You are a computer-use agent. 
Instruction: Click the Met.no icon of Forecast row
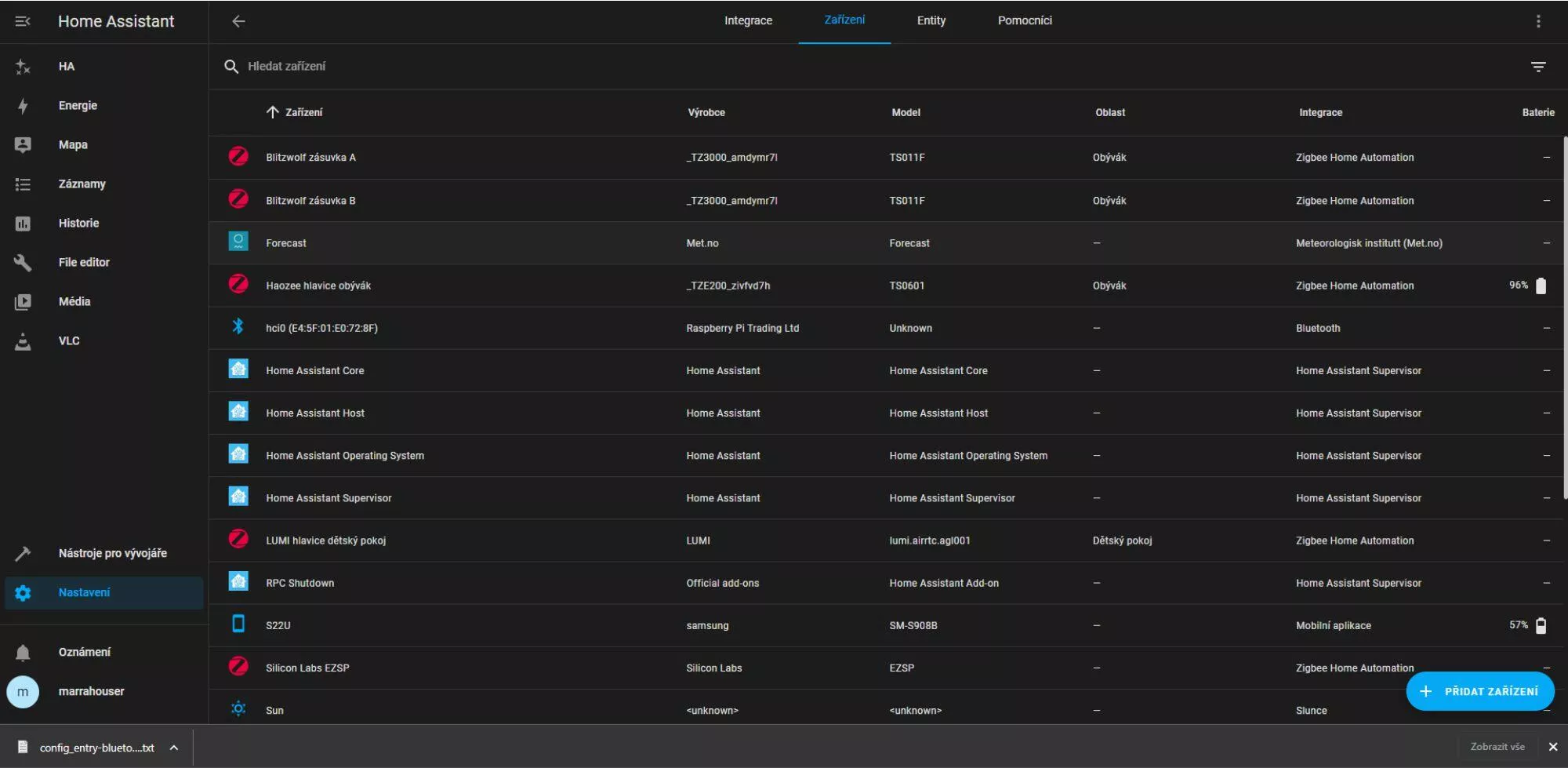[x=238, y=241]
